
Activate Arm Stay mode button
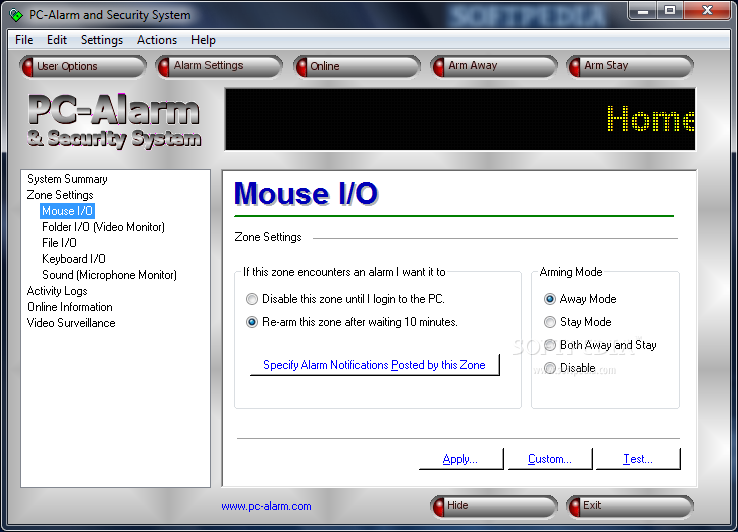pos(630,66)
